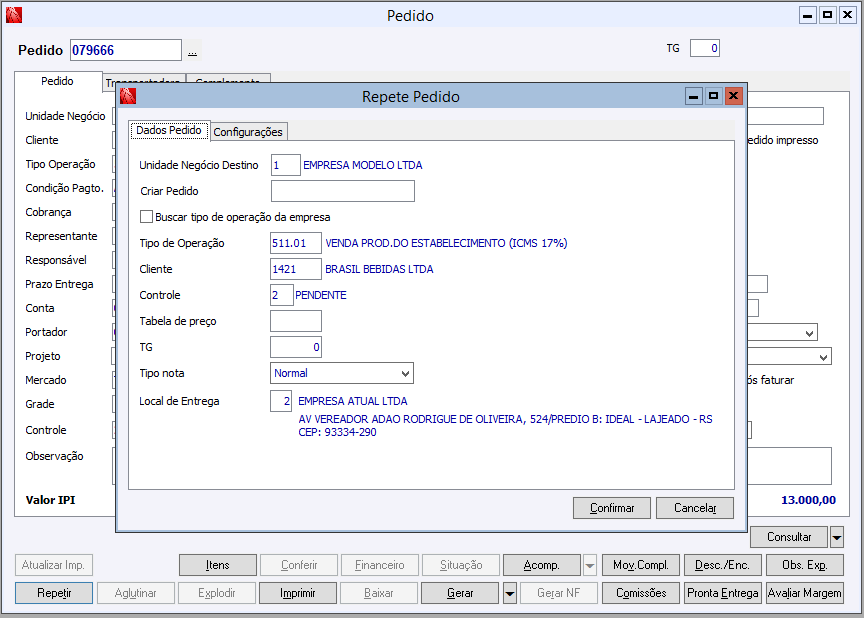Screen dimensions: 864x618
Task: Open the Tipo nota dropdown
Action: 406,373
